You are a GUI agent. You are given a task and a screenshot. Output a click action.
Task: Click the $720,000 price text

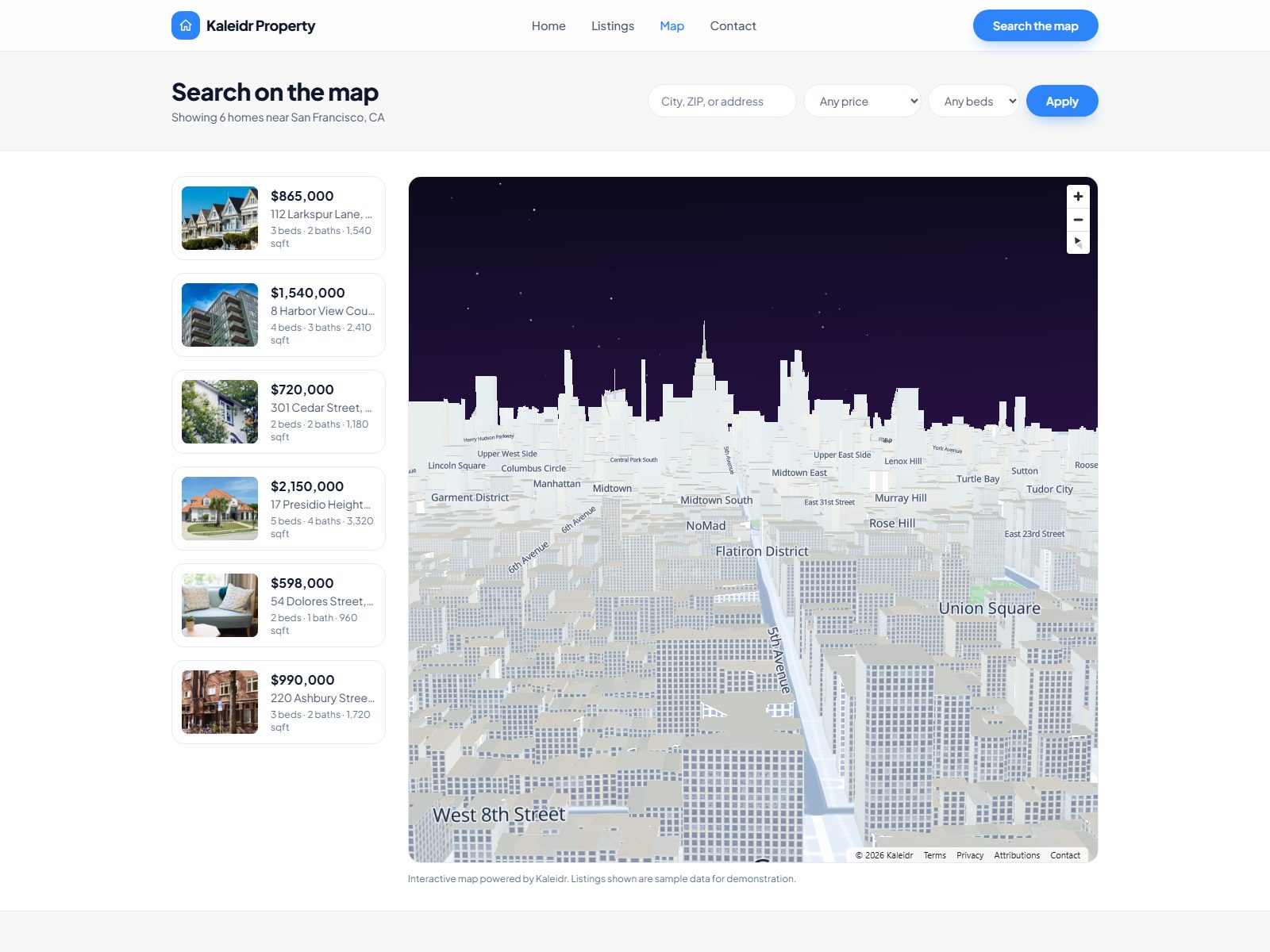[x=302, y=390]
